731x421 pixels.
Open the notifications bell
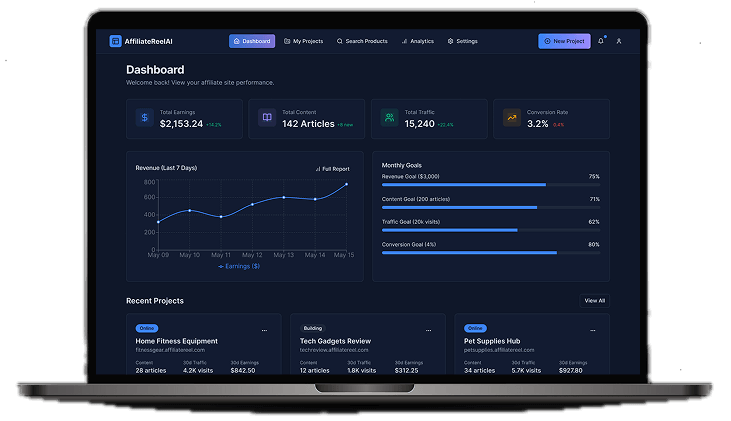click(601, 41)
